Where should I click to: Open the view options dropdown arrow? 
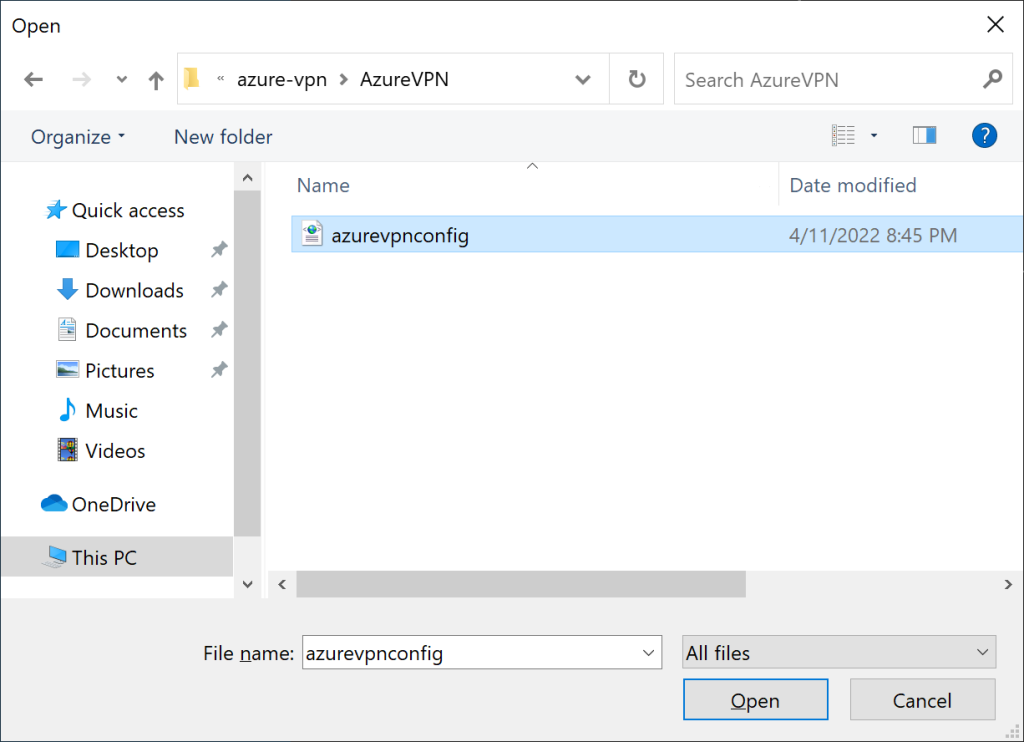pyautogui.click(x=874, y=135)
